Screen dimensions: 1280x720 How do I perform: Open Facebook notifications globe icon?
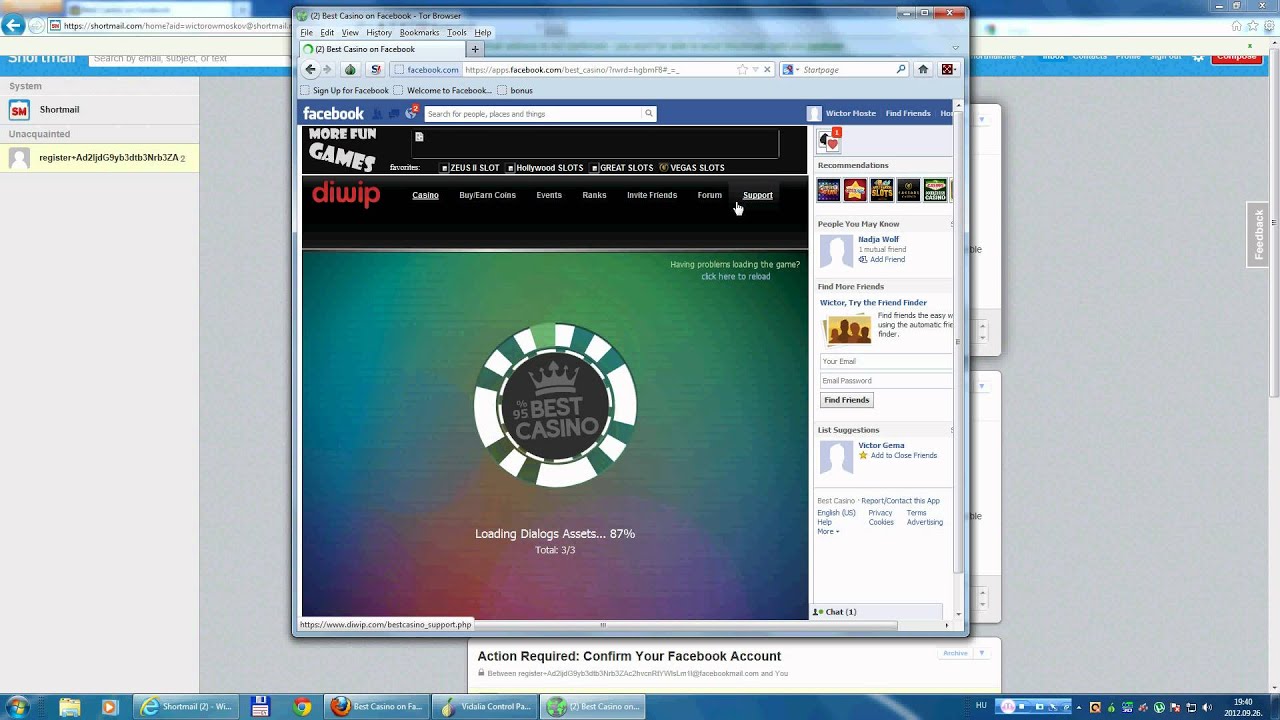(x=411, y=113)
